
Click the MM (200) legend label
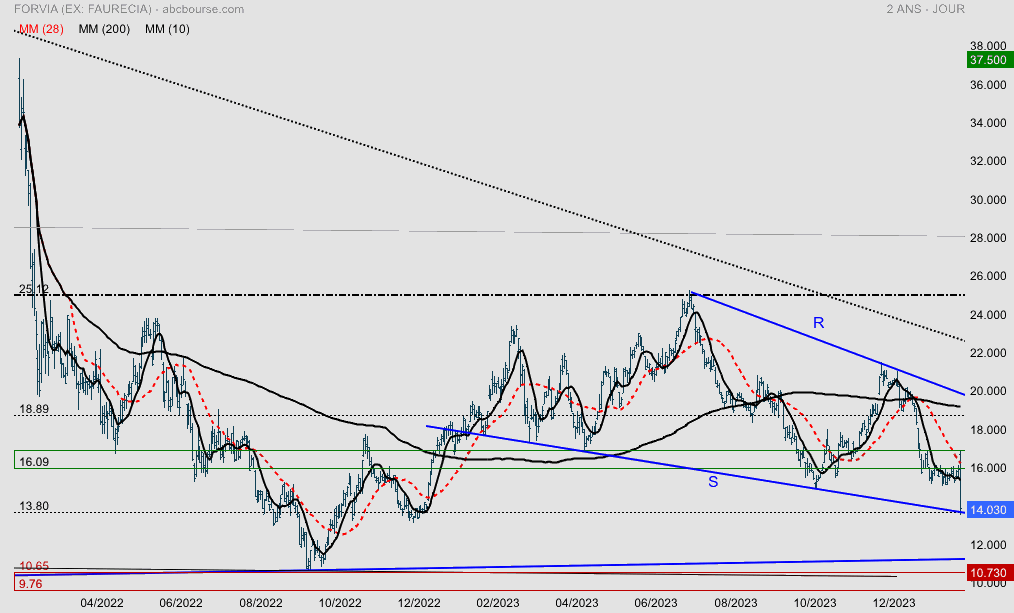point(104,29)
